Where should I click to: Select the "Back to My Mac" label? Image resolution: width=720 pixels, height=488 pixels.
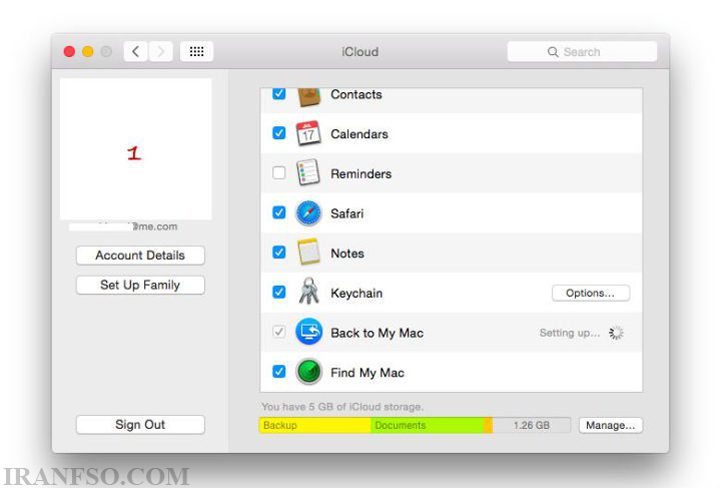click(377, 333)
